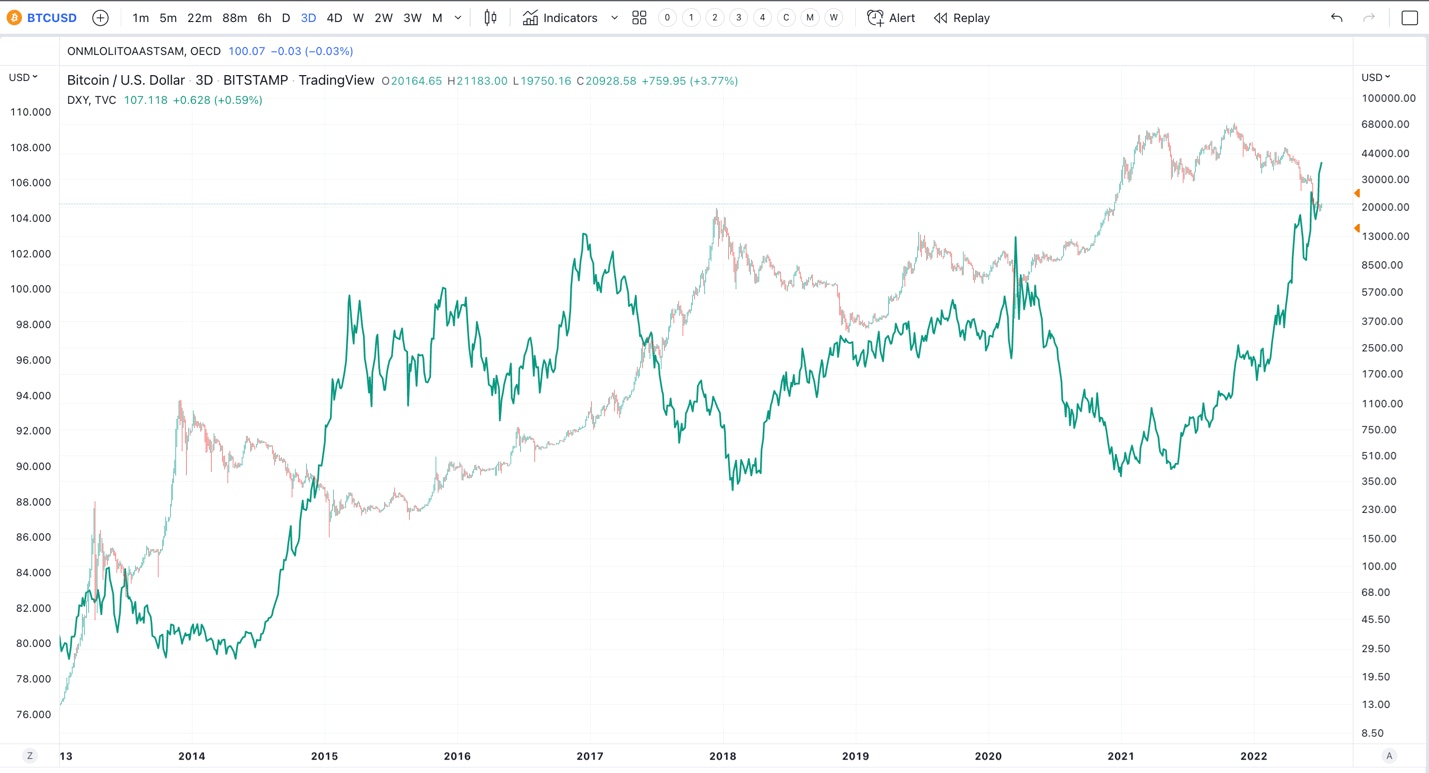1429x773 pixels.
Task: Select the 5m timeframe
Action: 168,18
